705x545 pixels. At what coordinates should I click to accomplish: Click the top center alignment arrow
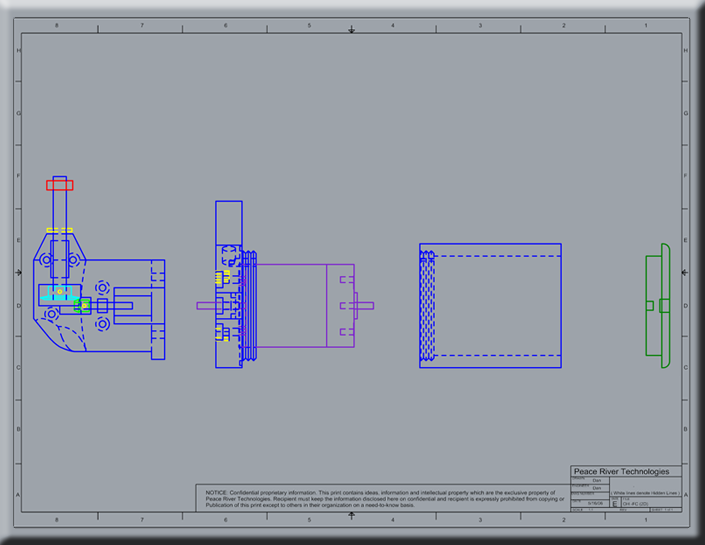[352, 30]
